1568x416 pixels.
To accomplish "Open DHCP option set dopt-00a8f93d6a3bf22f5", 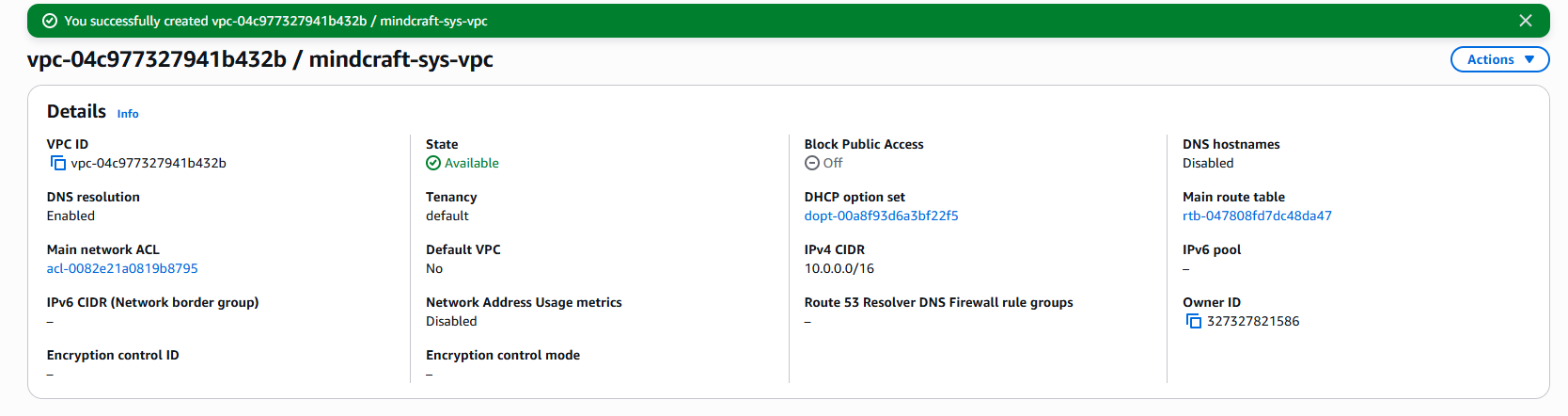I will pos(881,216).
